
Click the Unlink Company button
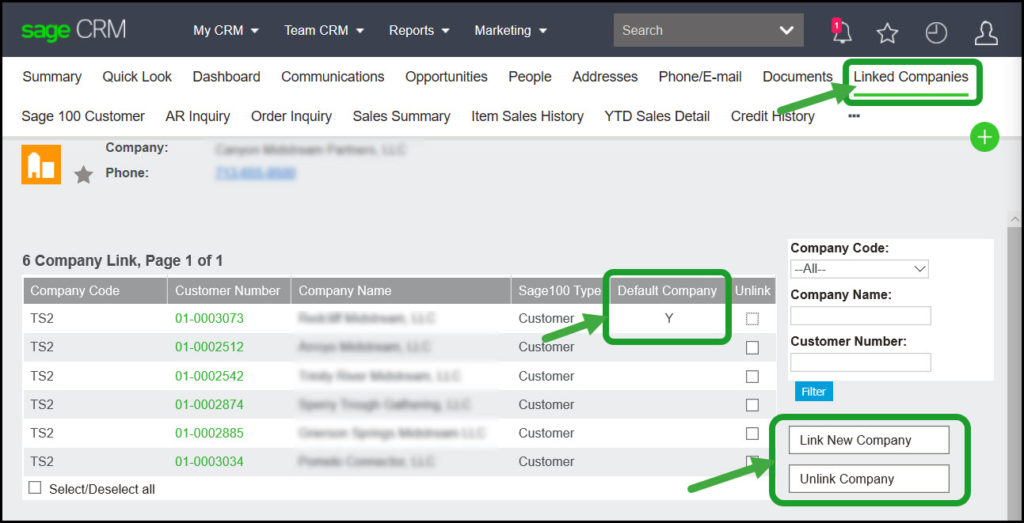(x=869, y=479)
